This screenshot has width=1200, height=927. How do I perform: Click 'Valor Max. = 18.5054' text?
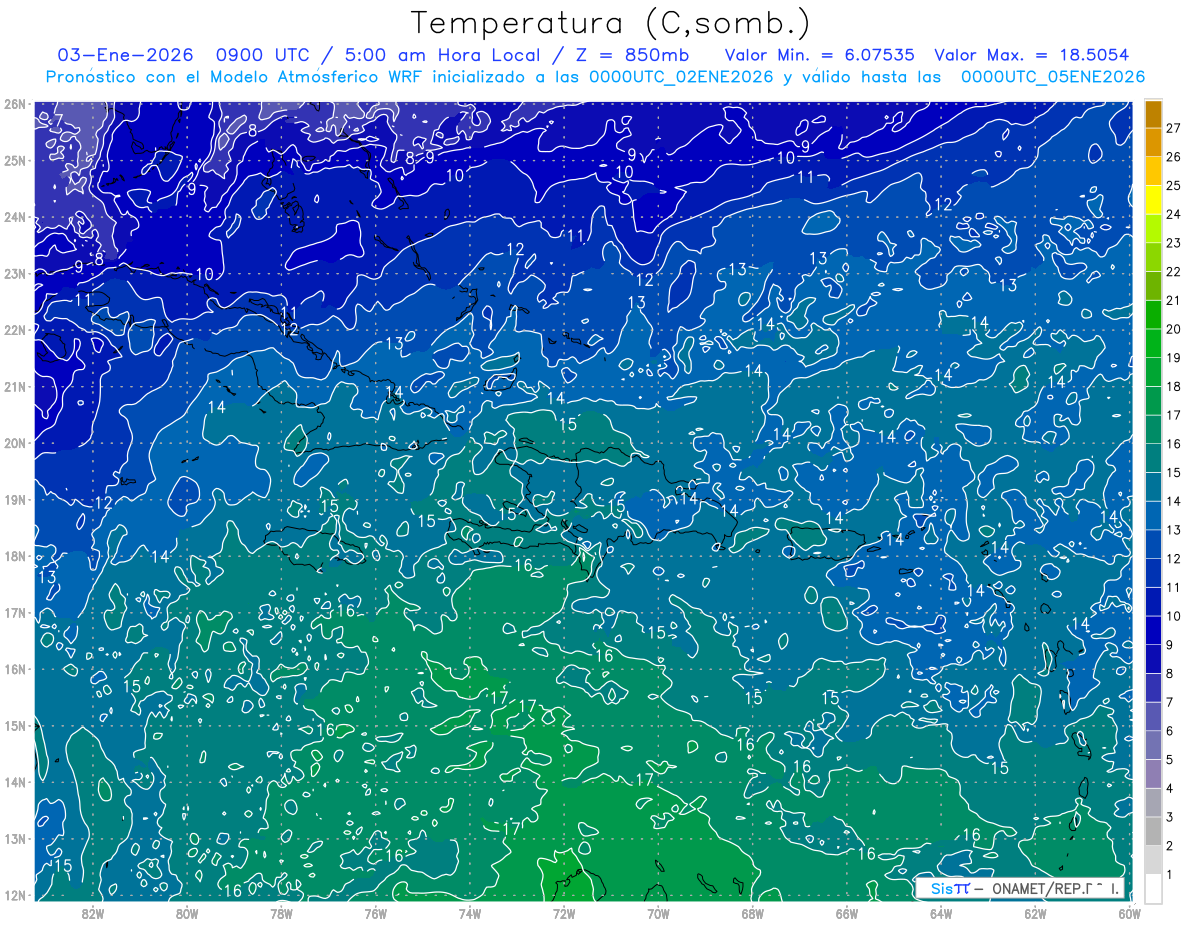[1032, 55]
